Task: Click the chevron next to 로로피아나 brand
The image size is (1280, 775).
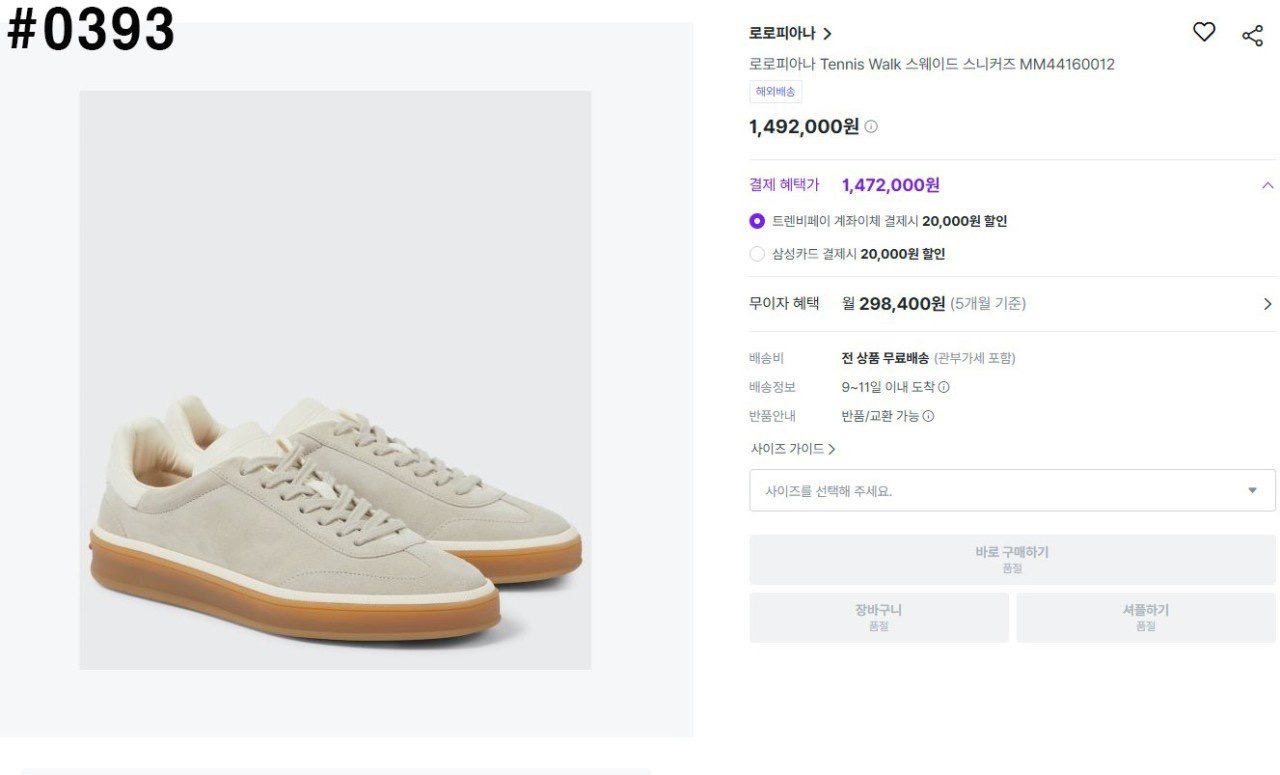Action: point(827,34)
